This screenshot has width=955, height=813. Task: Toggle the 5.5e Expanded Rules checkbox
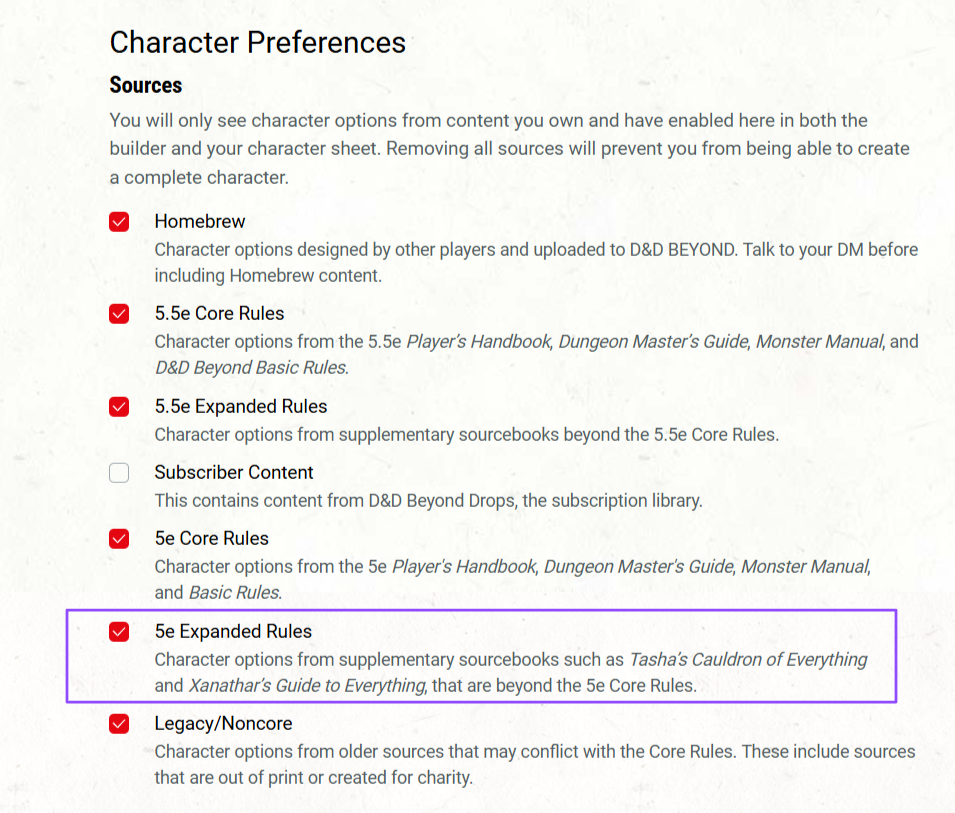point(119,406)
